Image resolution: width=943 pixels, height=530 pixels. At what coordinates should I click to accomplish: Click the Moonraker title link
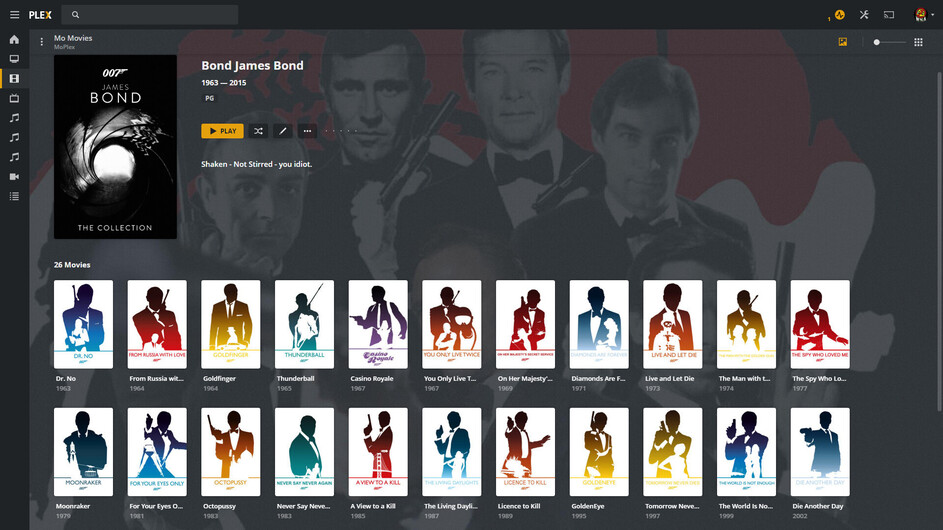point(73,506)
